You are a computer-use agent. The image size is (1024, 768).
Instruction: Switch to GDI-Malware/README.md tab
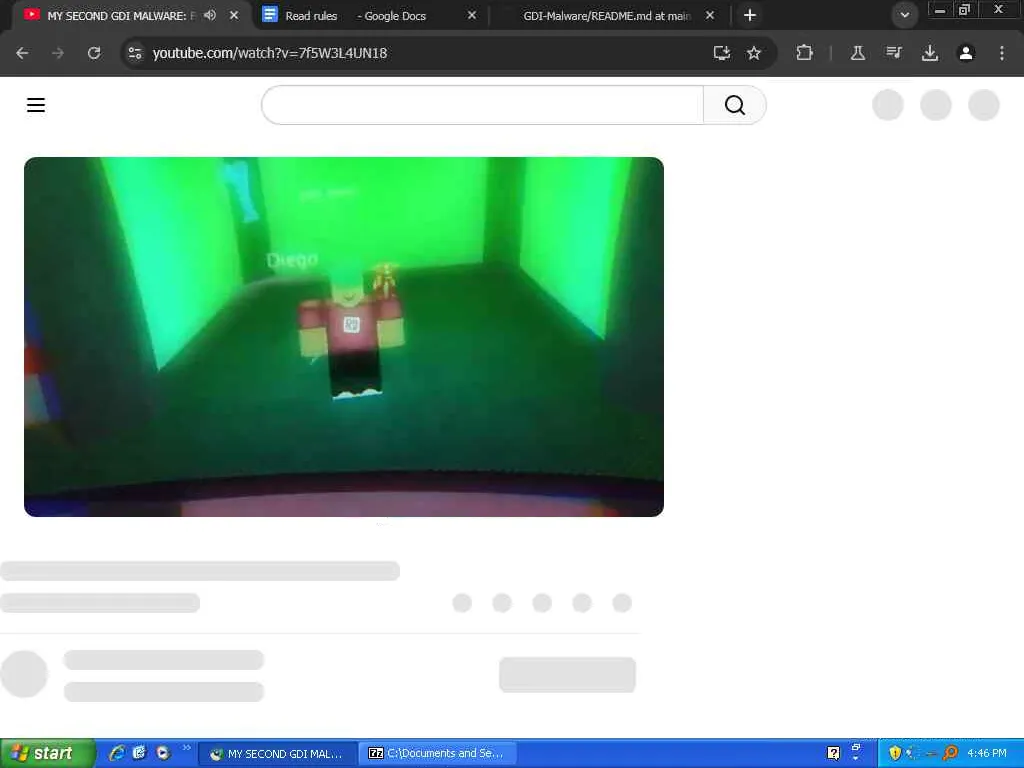(607, 16)
